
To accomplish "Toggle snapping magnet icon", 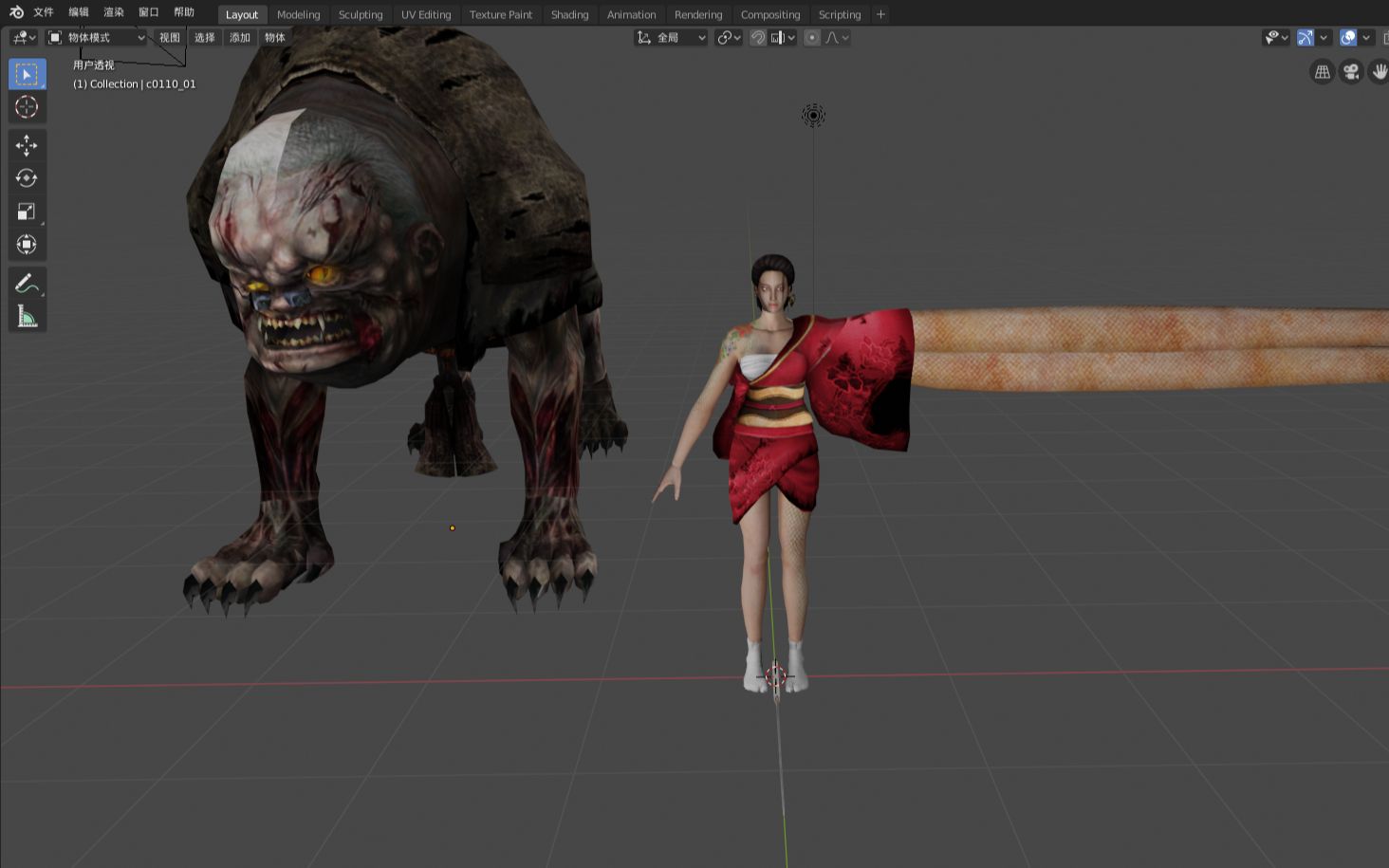I will [x=758, y=38].
